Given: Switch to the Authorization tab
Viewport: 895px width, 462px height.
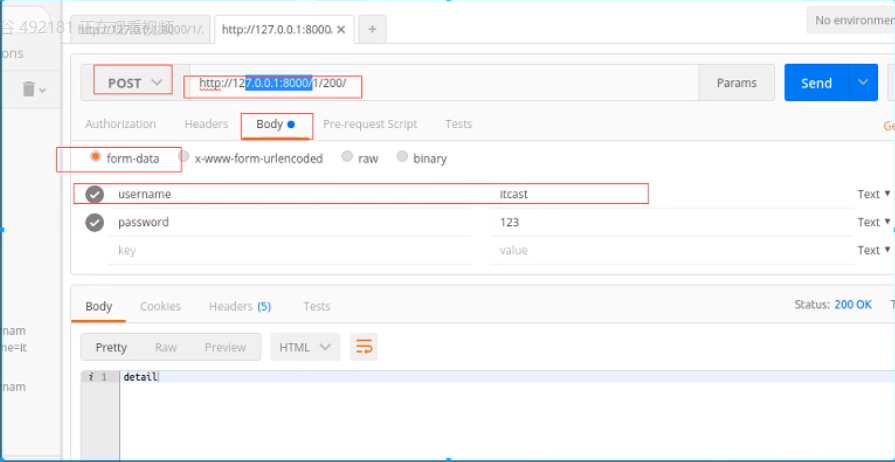Looking at the screenshot, I should (120, 124).
